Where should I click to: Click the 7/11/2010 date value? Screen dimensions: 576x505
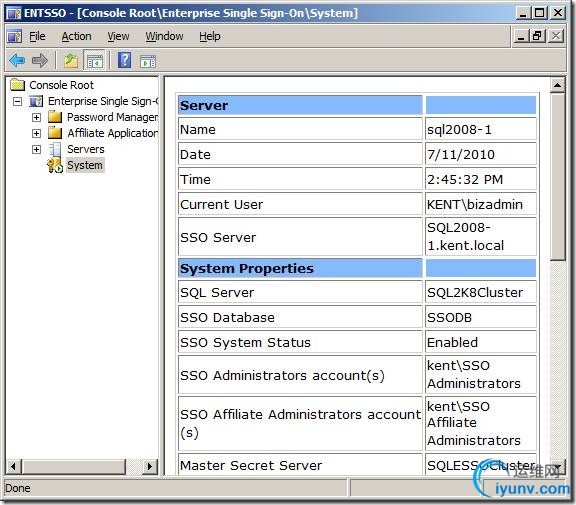[x=461, y=155]
